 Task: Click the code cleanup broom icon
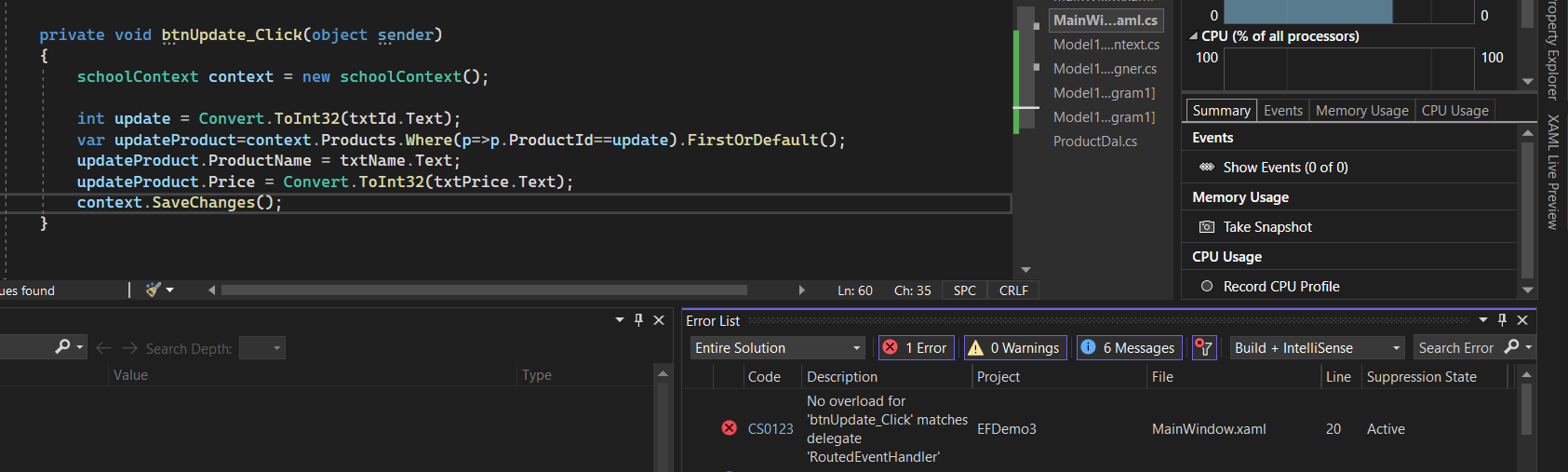(x=154, y=290)
